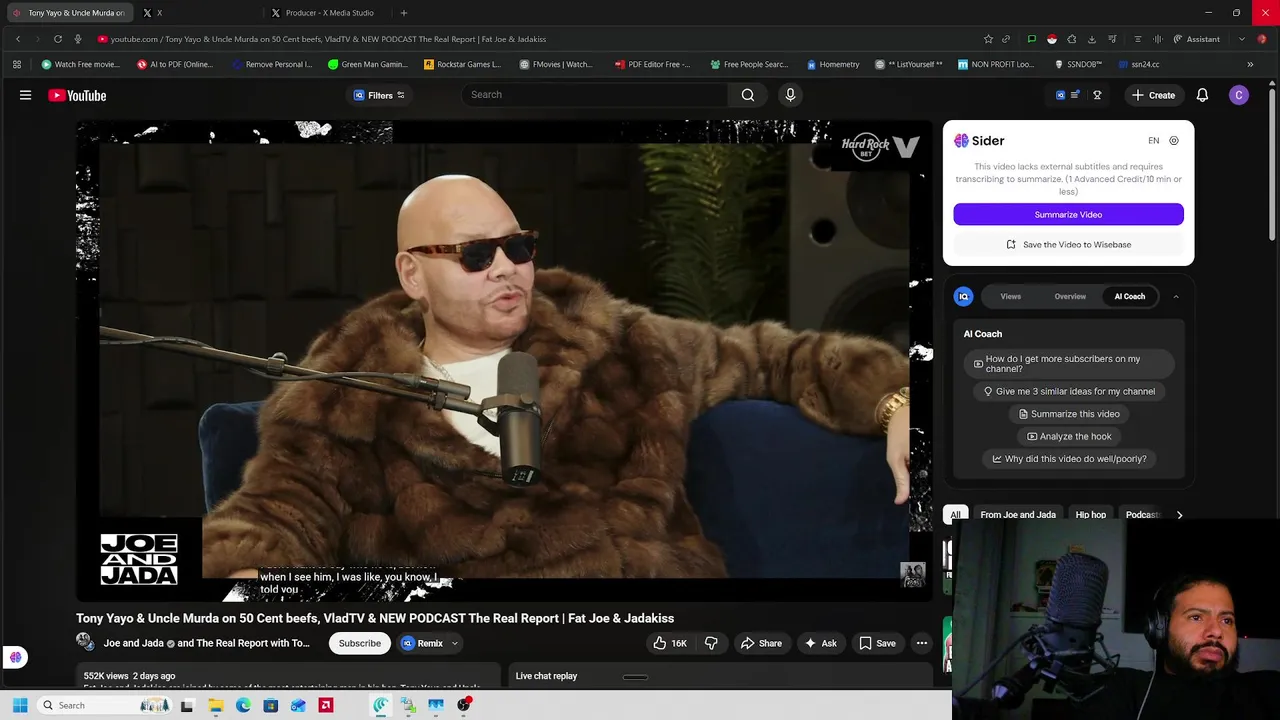Open YouTube notifications bell
Viewport: 1280px width, 720px height.
pyautogui.click(x=1202, y=95)
